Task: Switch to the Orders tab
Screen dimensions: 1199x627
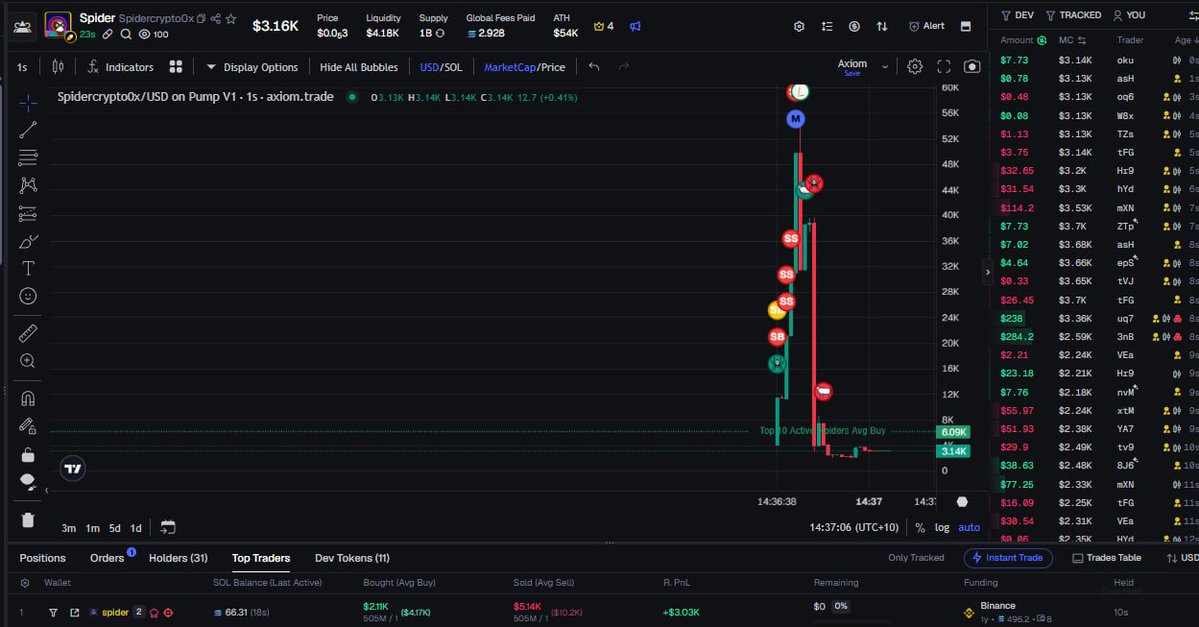Action: click(107, 558)
